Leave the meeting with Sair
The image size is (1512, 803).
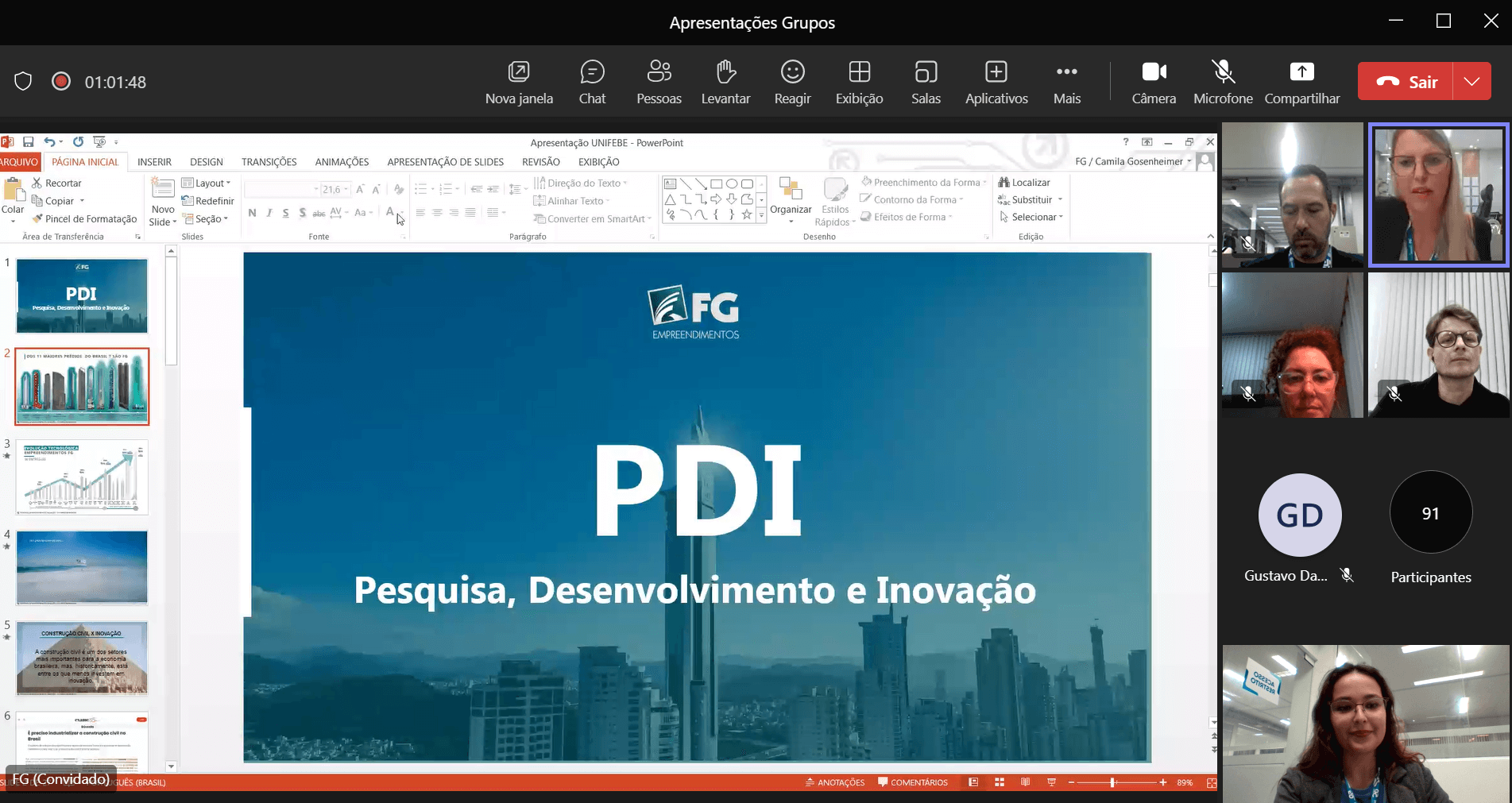[1406, 81]
